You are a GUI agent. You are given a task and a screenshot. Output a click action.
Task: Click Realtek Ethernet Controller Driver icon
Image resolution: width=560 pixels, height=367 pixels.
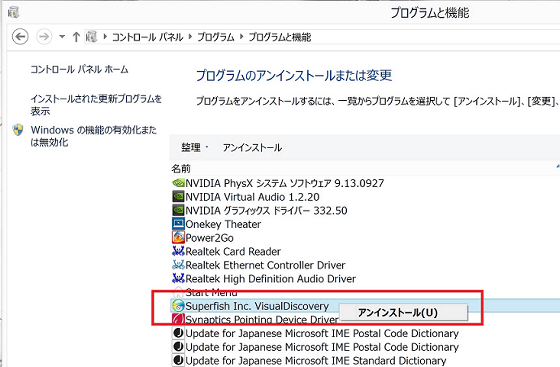(x=178, y=265)
